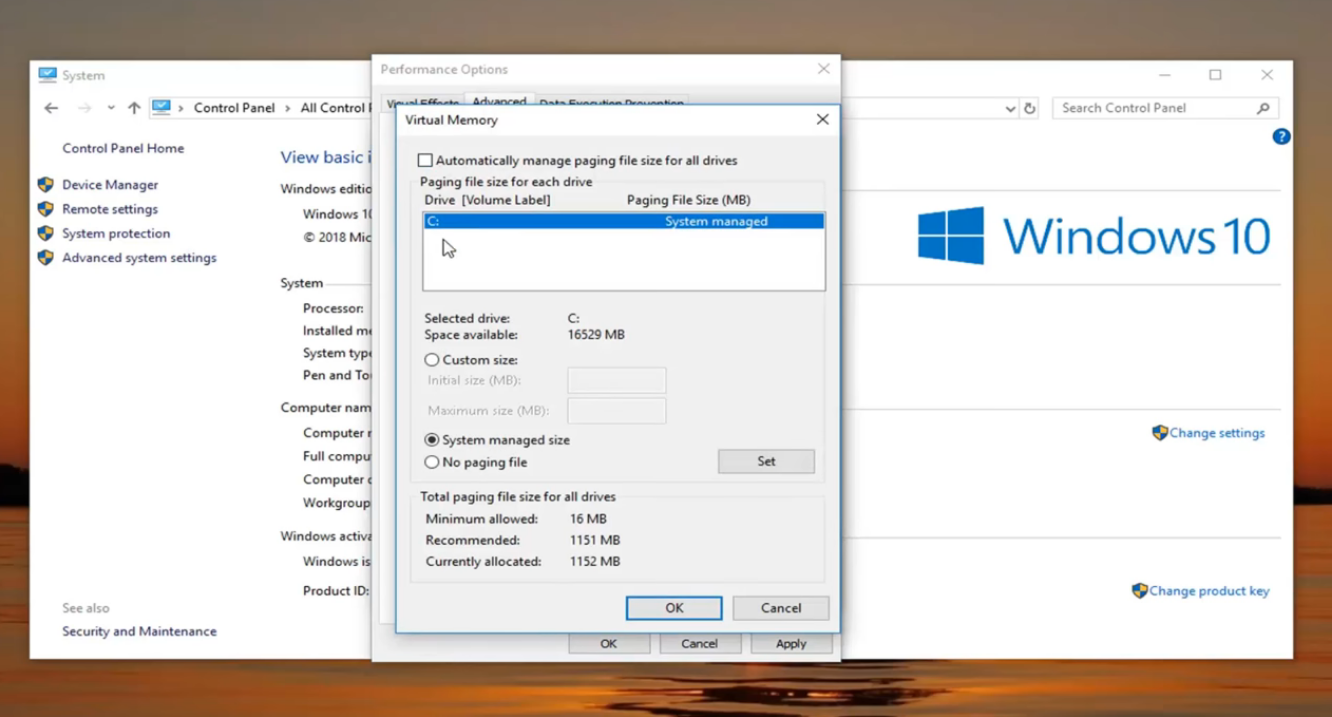This screenshot has width=1332, height=717.
Task: Click the shield icon beside Device Manager
Action: (44, 184)
